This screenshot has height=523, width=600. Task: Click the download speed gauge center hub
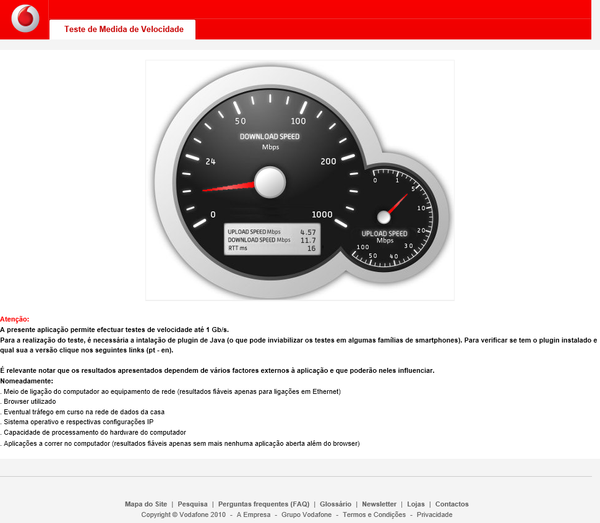tap(270, 181)
